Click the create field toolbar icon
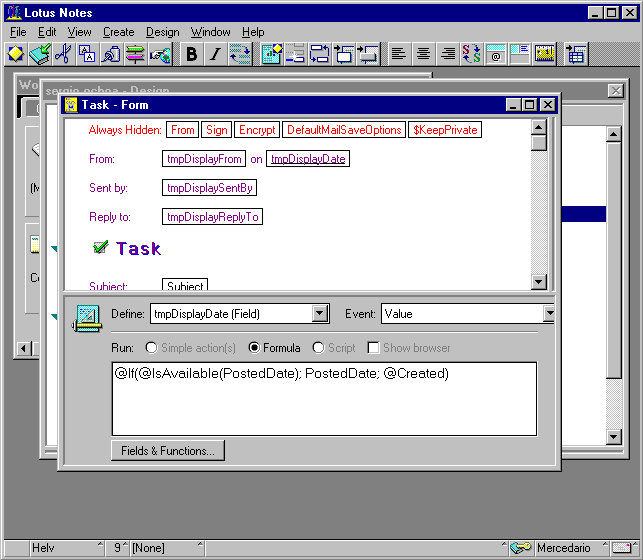This screenshot has height=560, width=643. tap(271, 54)
